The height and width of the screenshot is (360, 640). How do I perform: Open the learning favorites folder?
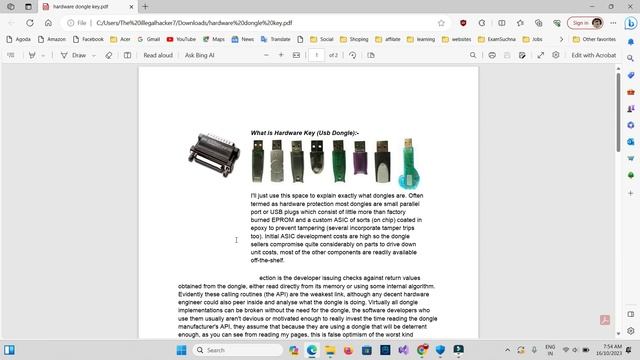[x=420, y=39]
